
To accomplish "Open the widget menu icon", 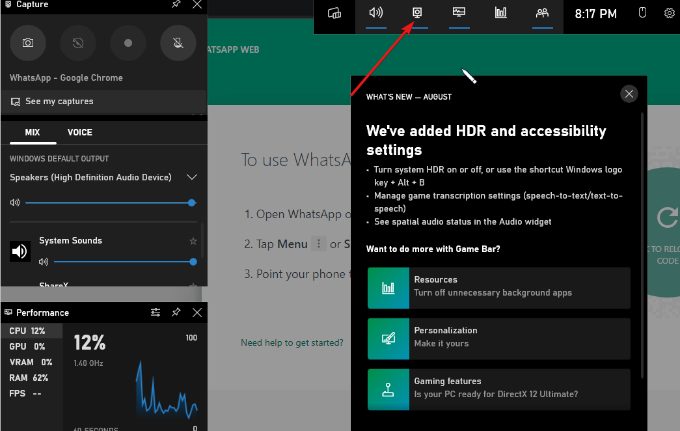I will click(x=334, y=13).
